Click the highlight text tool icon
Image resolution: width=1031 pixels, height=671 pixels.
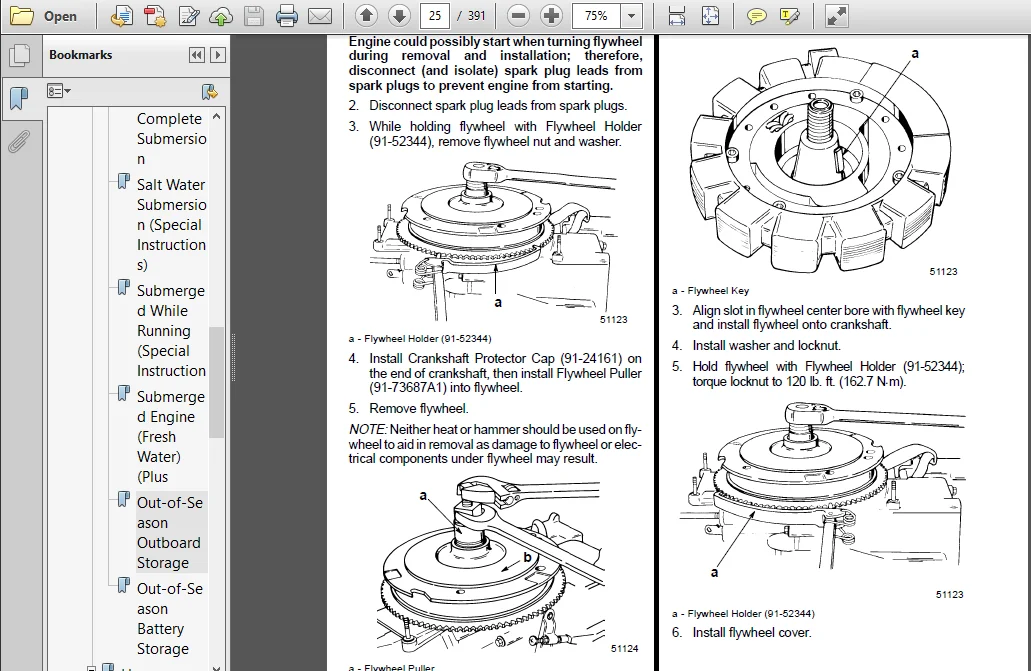pos(789,16)
